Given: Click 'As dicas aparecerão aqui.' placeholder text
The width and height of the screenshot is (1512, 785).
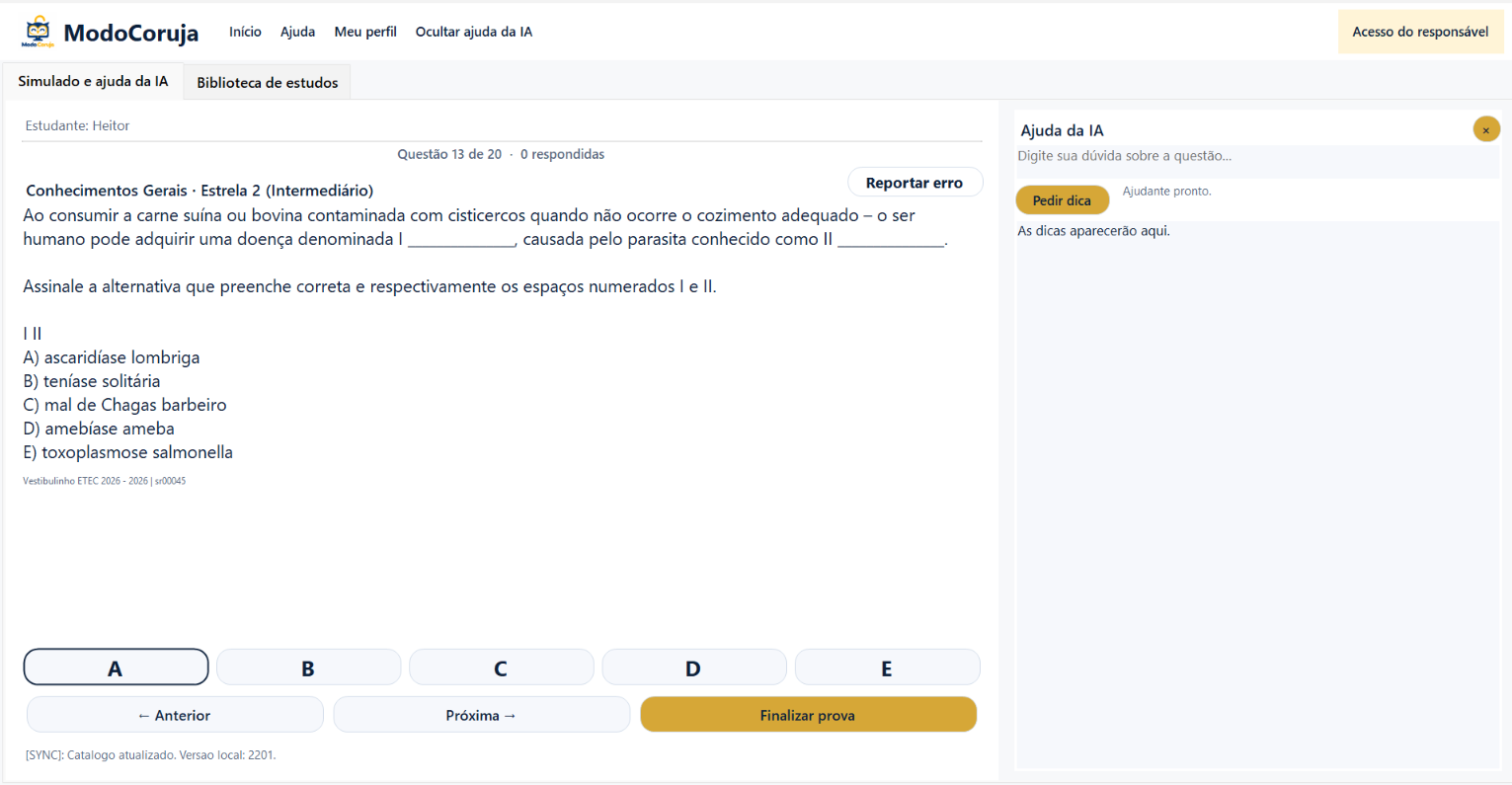Looking at the screenshot, I should tap(1093, 231).
